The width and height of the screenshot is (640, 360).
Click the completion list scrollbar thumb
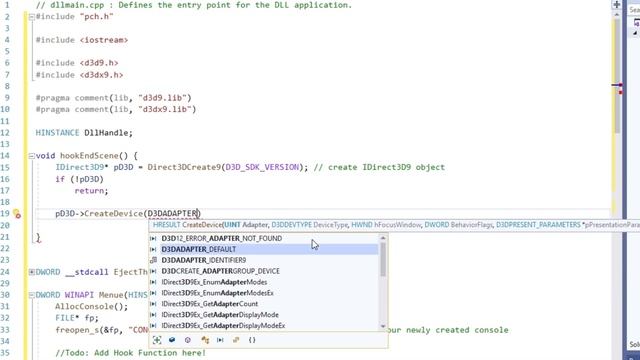(x=383, y=259)
